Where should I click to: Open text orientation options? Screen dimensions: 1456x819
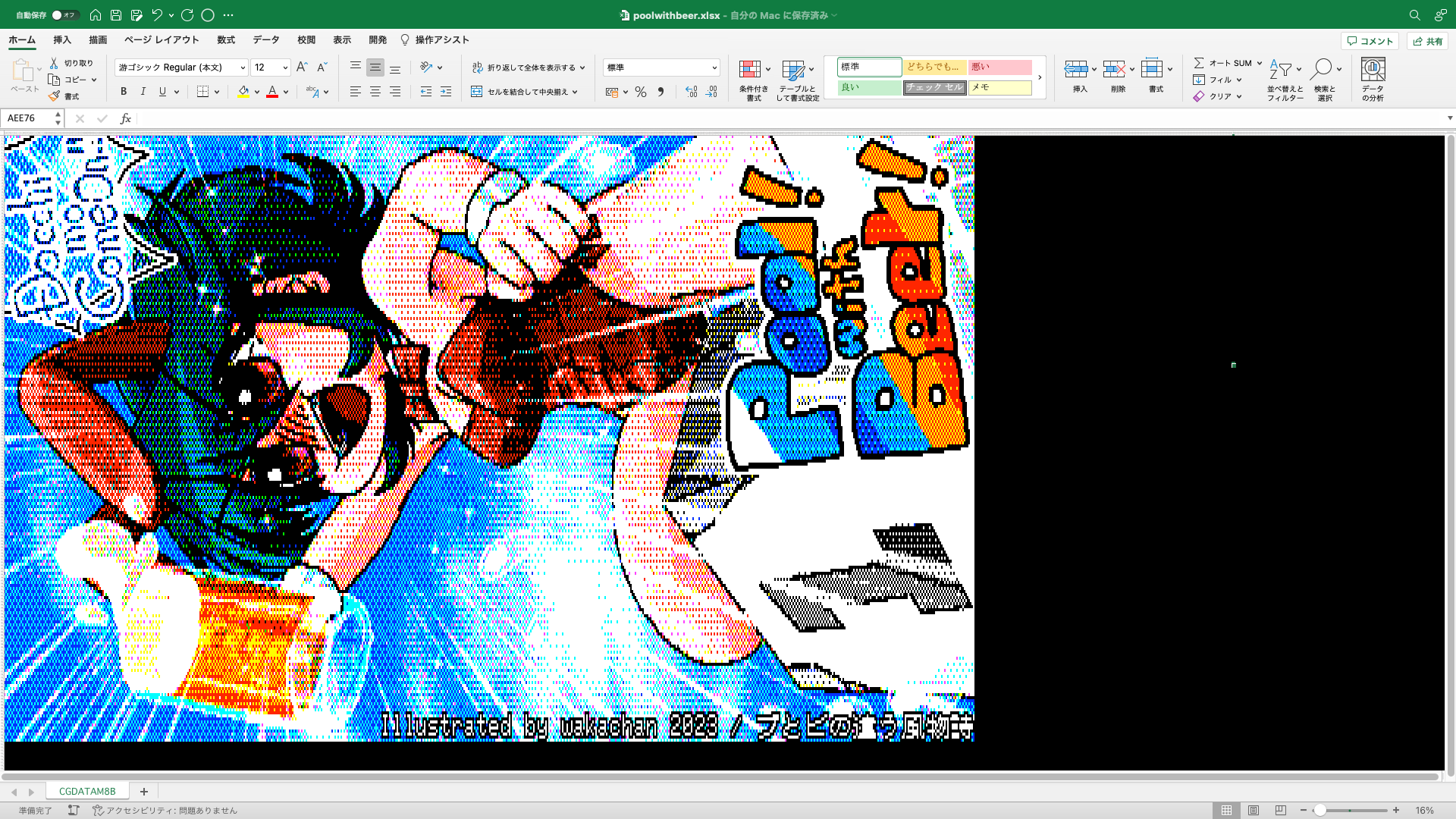(x=431, y=67)
